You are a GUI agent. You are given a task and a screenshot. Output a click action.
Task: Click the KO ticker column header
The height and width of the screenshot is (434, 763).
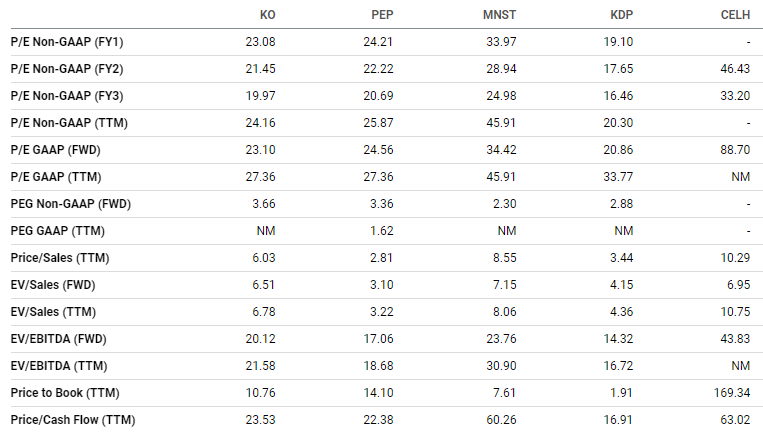(268, 15)
